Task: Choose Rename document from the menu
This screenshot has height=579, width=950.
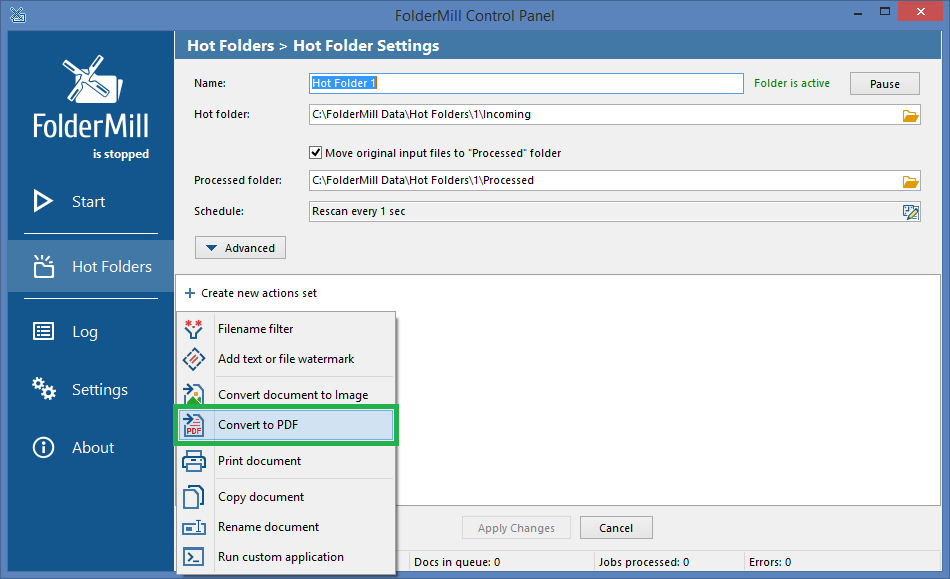Action: pos(268,527)
